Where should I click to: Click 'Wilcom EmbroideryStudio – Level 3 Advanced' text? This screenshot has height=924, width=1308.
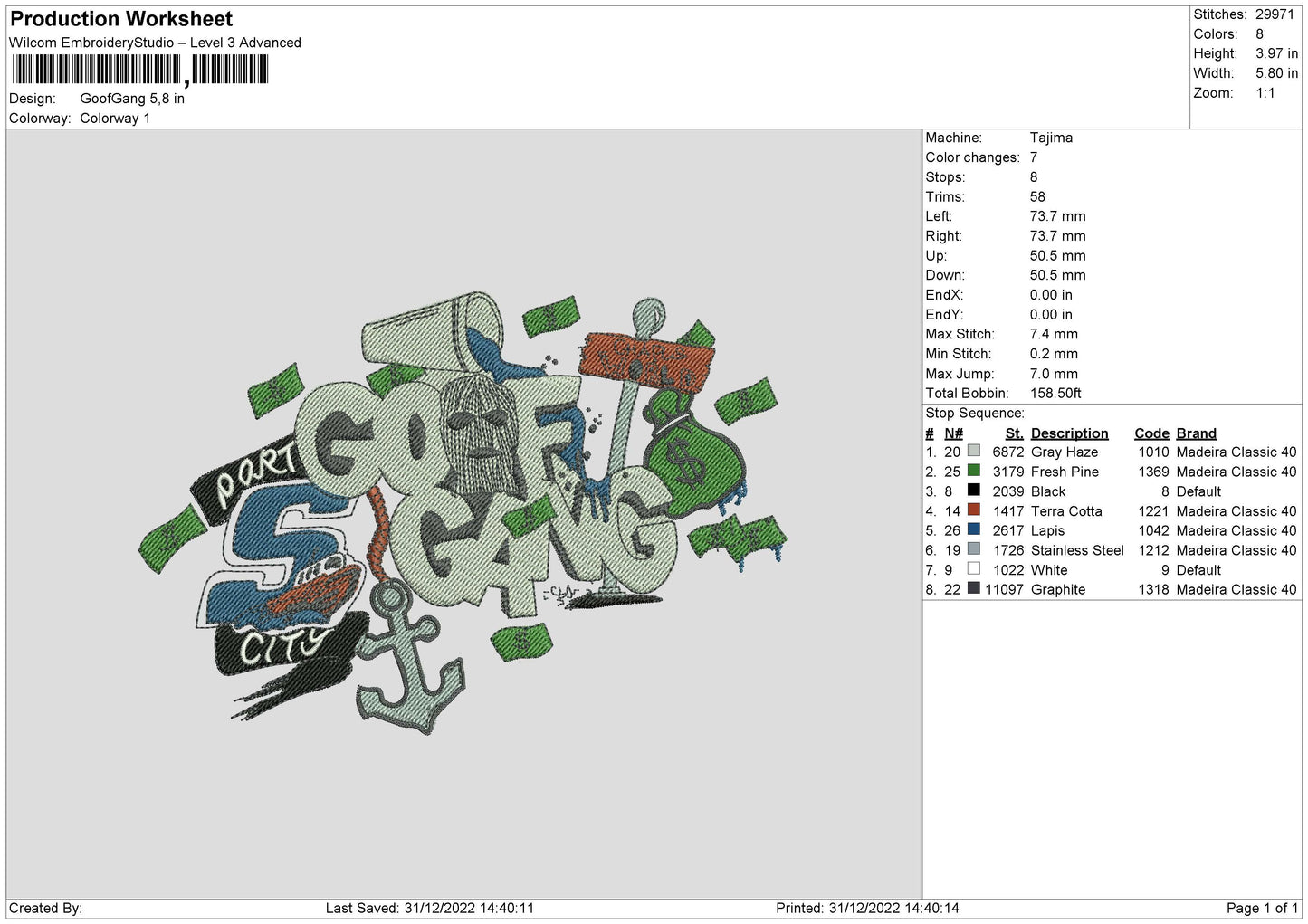155,43
